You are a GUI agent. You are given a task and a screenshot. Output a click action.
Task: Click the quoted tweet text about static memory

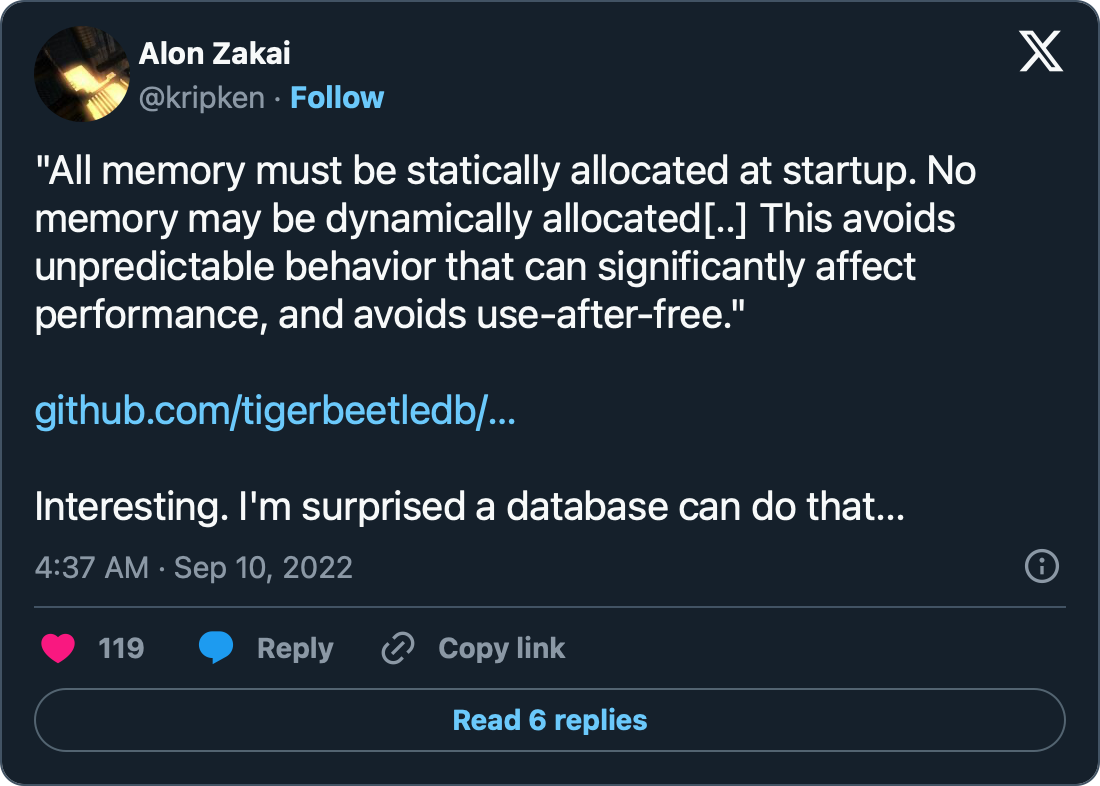pyautogui.click(x=500, y=243)
